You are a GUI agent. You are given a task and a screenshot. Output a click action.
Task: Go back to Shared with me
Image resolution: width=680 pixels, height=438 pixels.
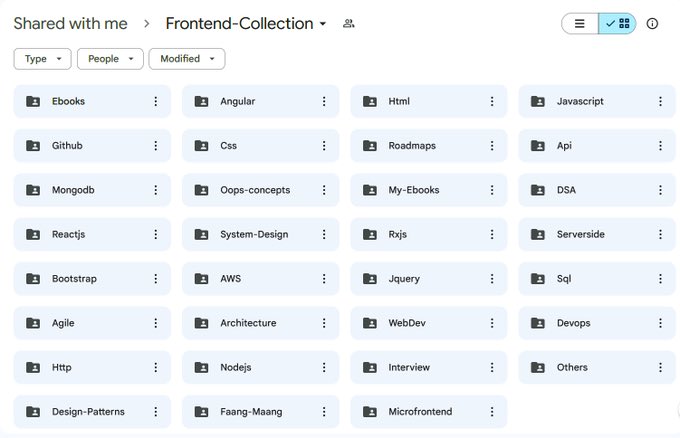click(x=70, y=23)
